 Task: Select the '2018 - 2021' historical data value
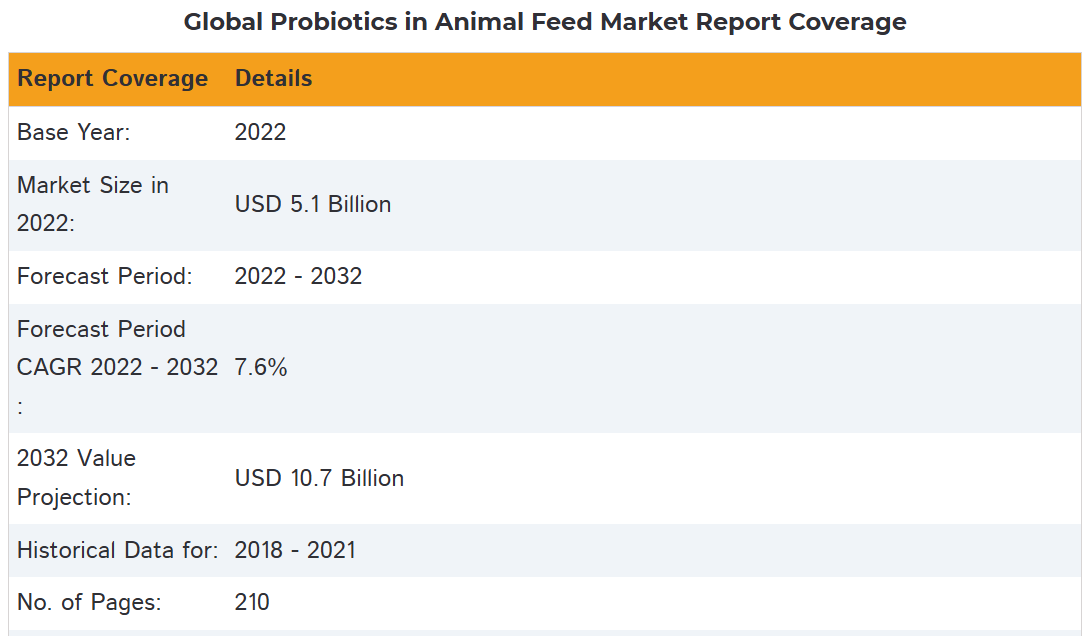[x=295, y=550]
